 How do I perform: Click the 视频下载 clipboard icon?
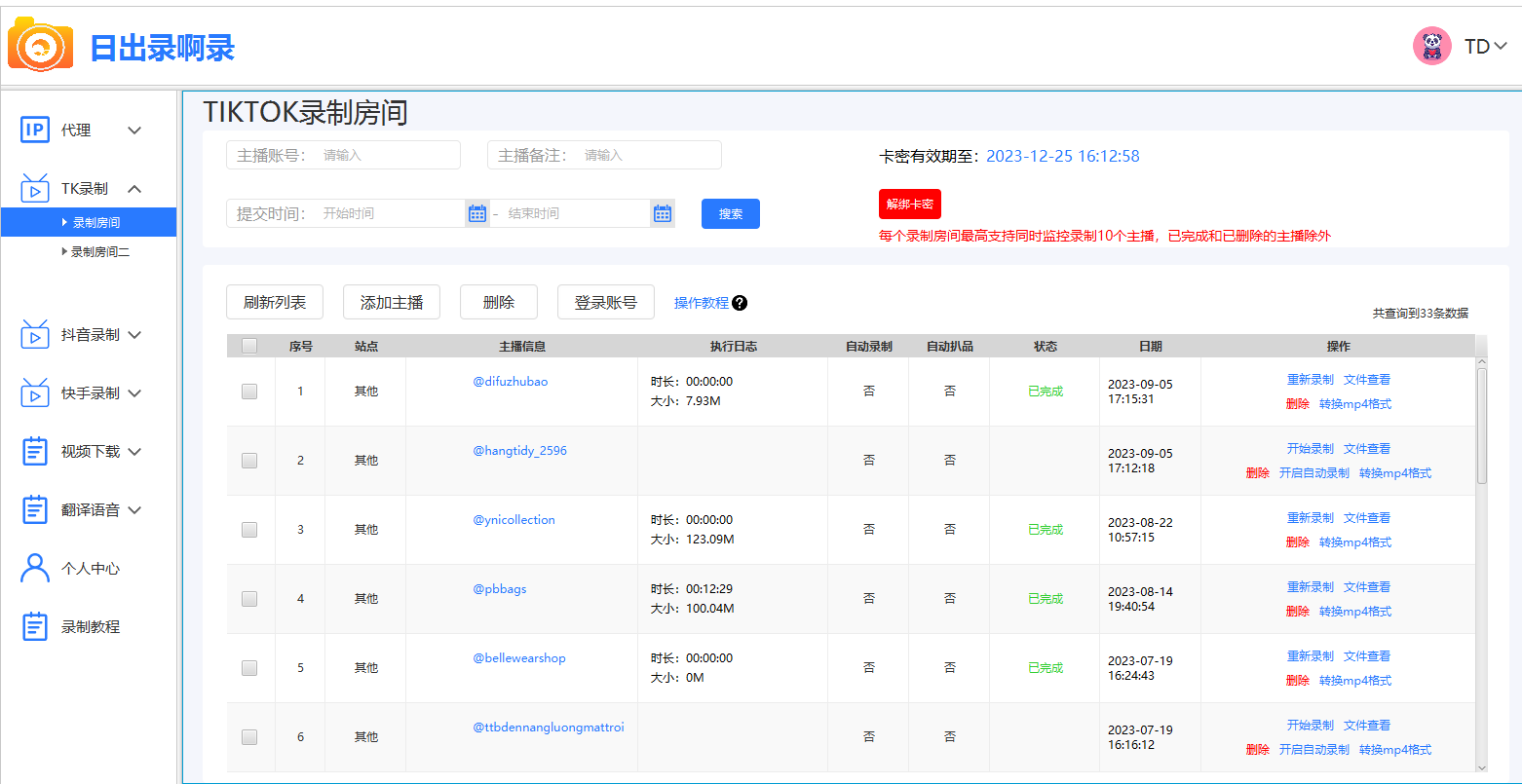point(35,451)
